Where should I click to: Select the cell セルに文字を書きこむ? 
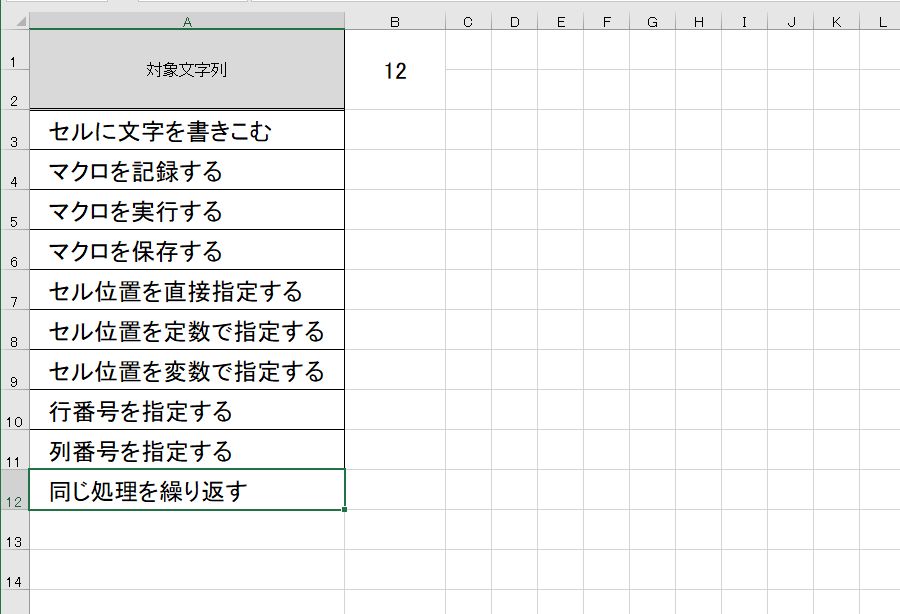(187, 130)
